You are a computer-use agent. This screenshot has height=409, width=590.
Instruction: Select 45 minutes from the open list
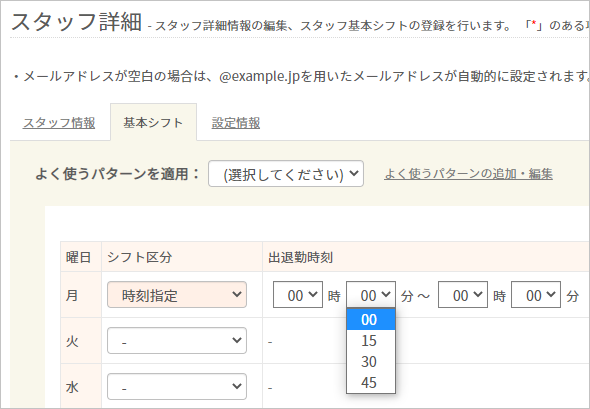[x=371, y=383]
